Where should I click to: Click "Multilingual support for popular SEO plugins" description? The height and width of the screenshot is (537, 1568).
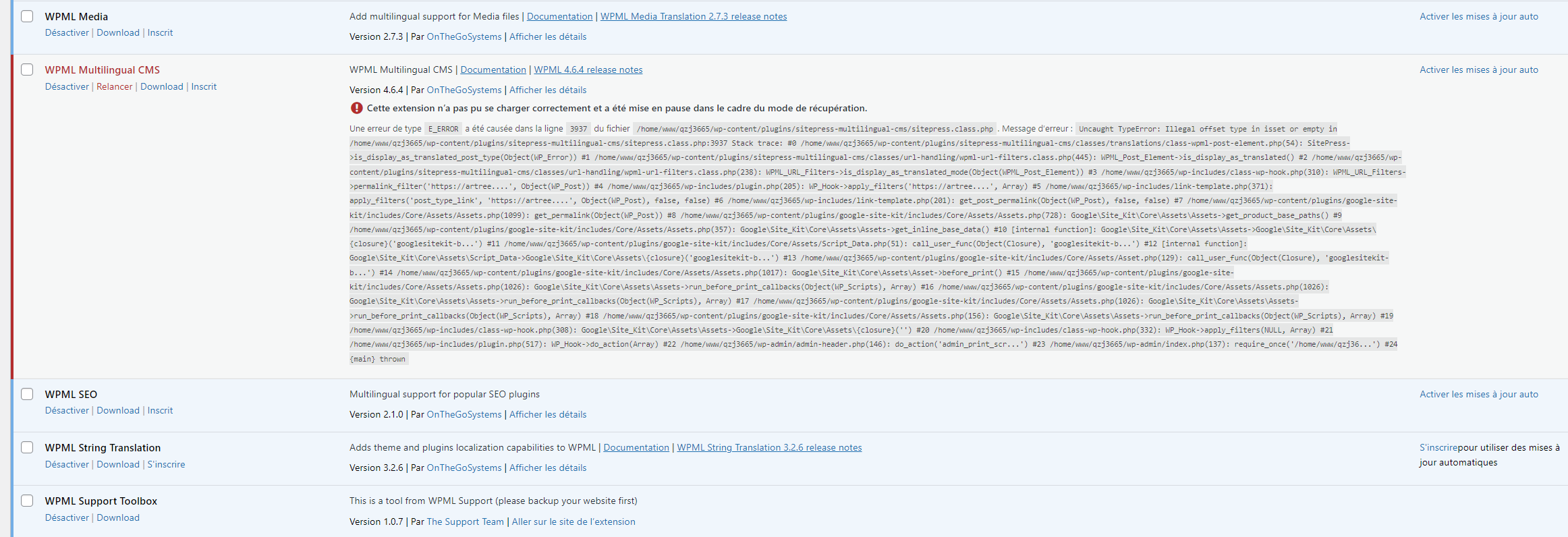[445, 394]
